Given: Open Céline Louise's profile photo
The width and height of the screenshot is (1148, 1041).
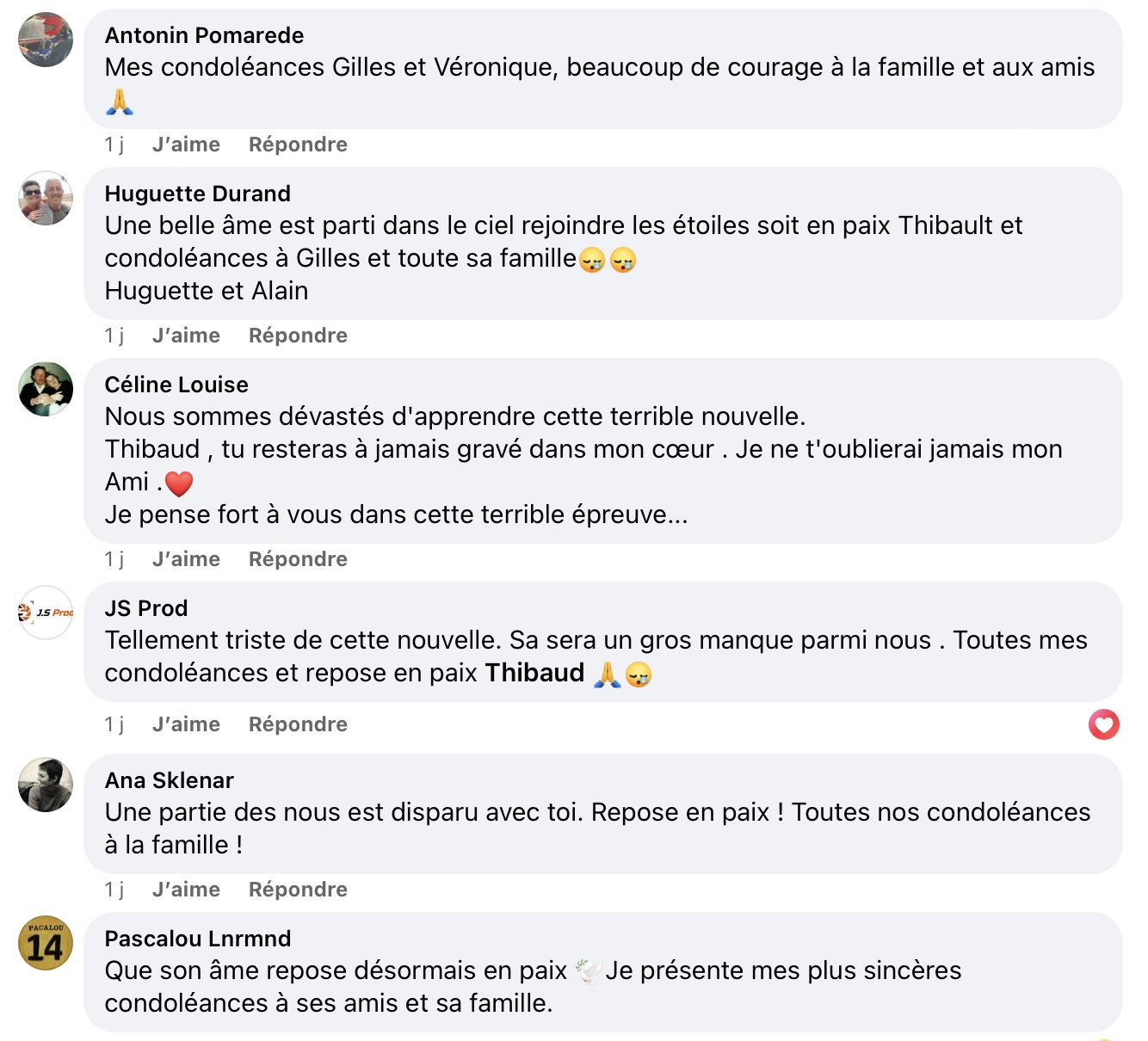Looking at the screenshot, I should tap(46, 389).
